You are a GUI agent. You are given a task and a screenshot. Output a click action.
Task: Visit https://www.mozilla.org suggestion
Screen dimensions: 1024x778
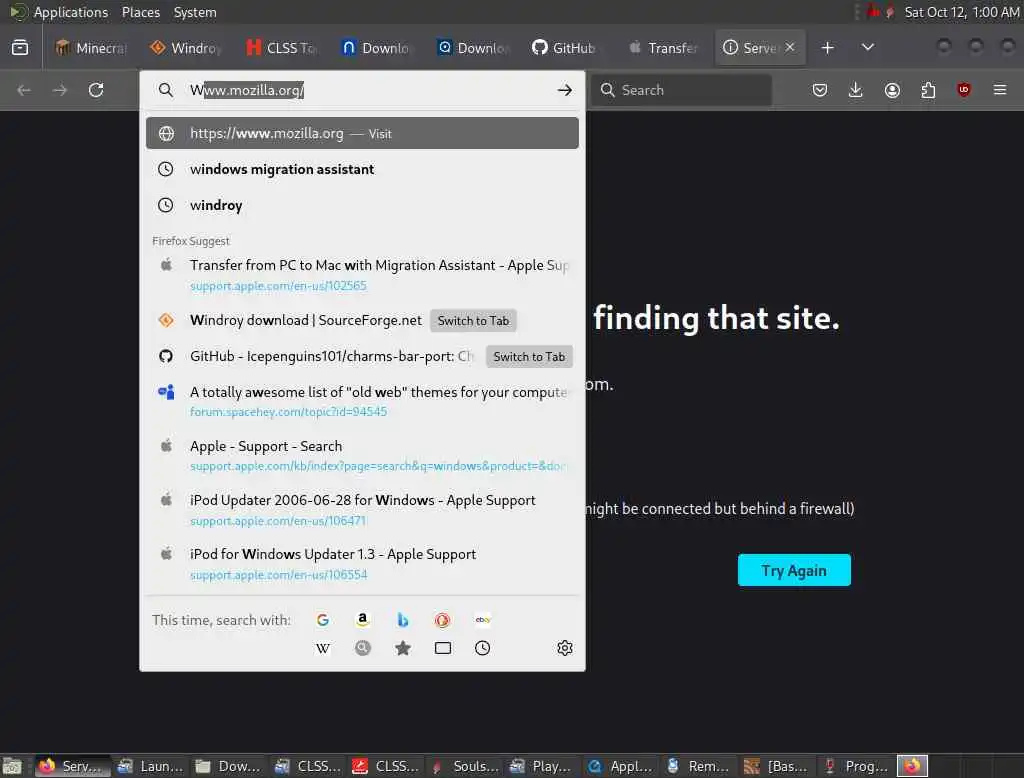click(x=362, y=133)
